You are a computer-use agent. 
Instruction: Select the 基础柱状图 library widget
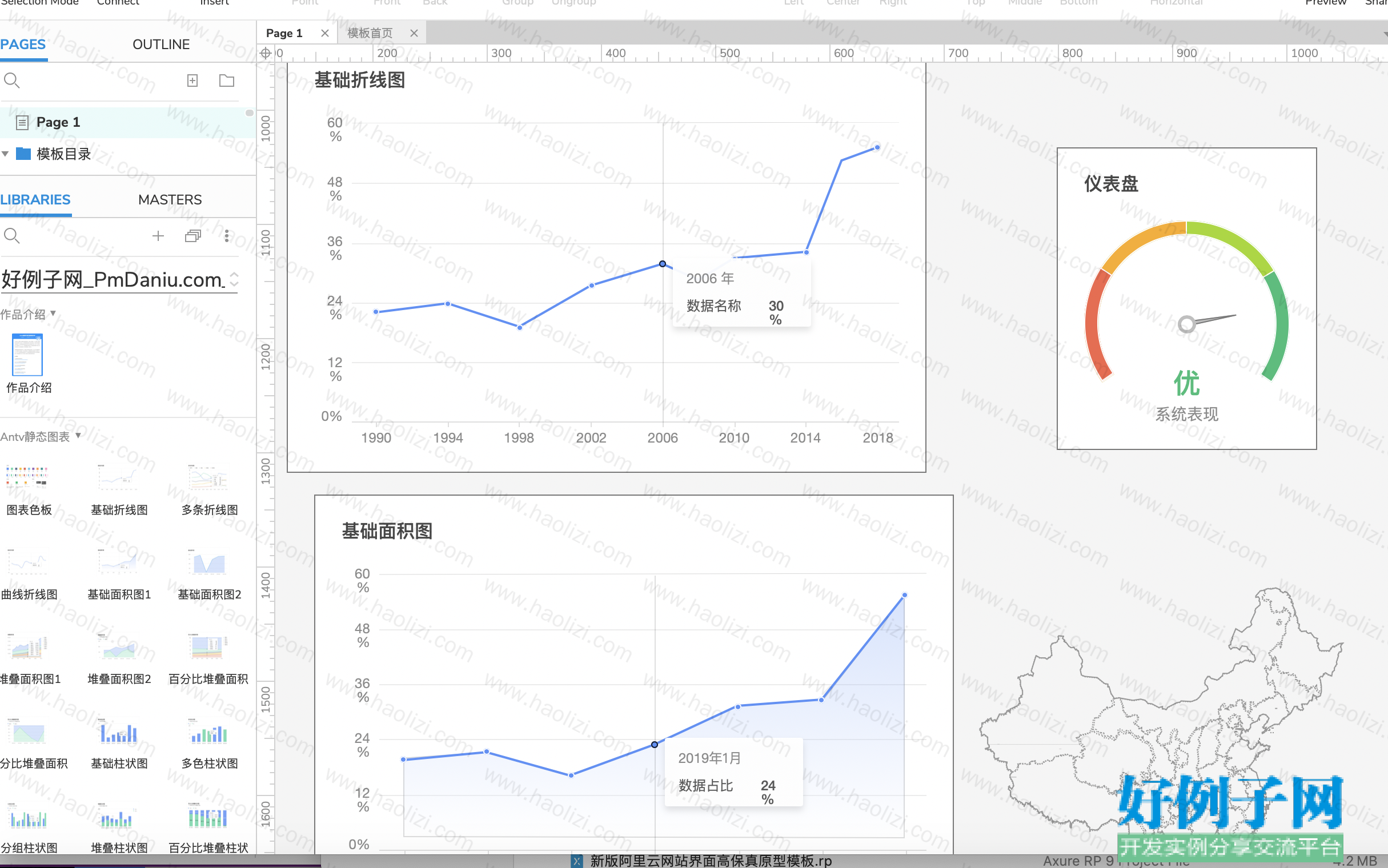click(x=119, y=743)
